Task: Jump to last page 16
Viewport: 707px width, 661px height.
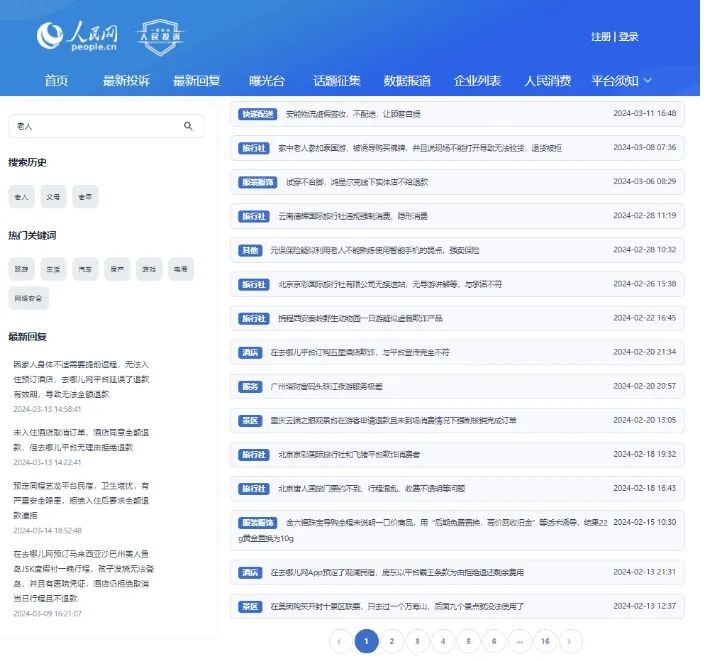Action: click(x=545, y=641)
